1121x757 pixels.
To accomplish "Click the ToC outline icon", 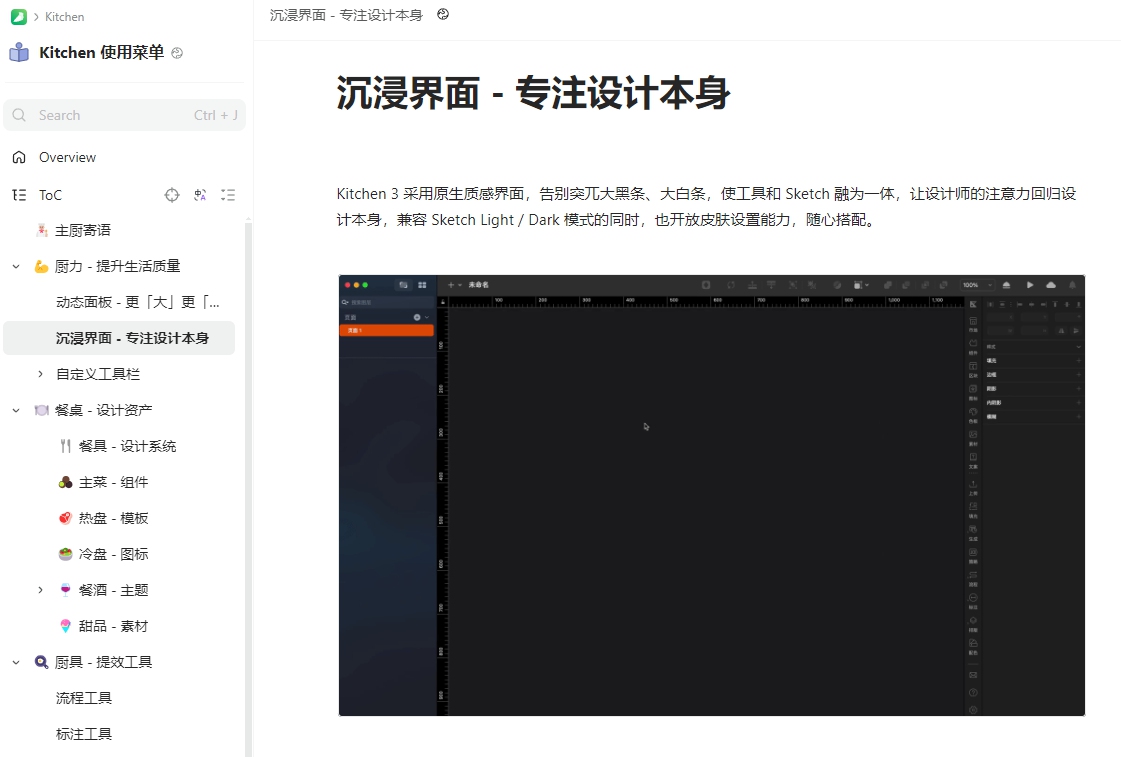I will pyautogui.click(x=19, y=195).
